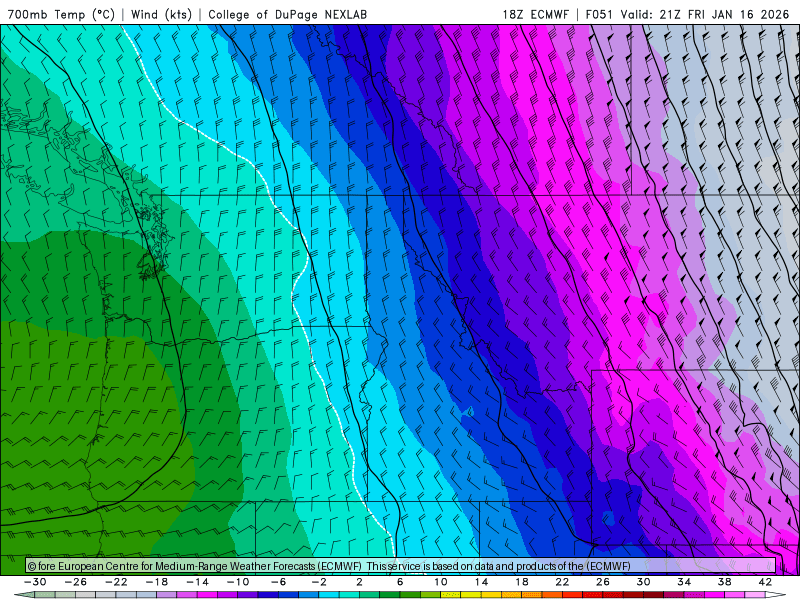Click the legend value 6

tap(400, 582)
